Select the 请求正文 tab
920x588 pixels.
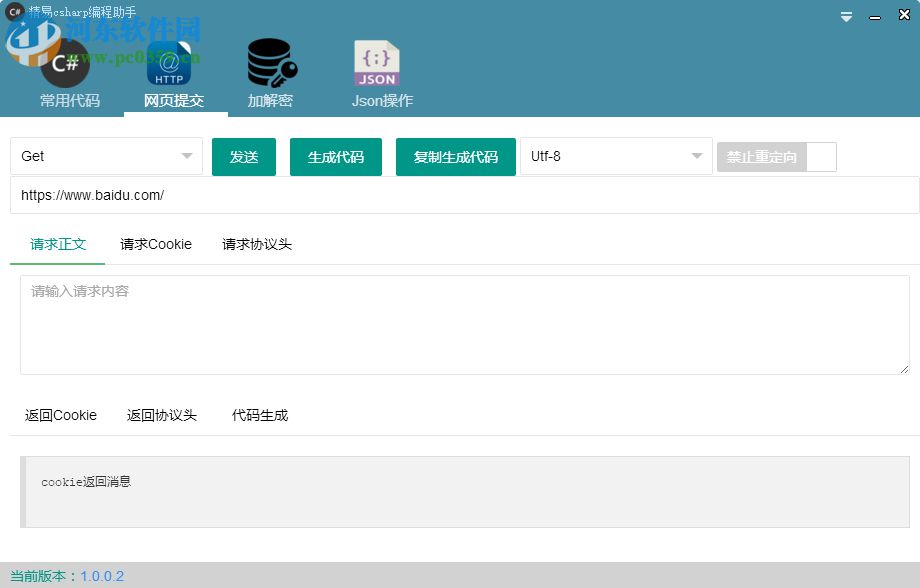(x=56, y=244)
